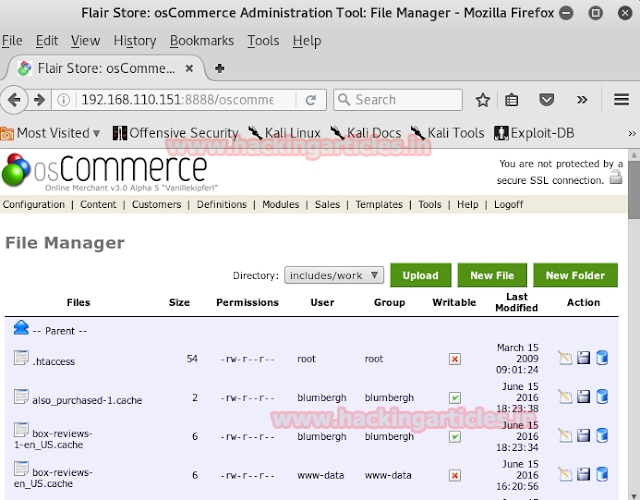Screen dimensions: 640x500
Task: Open the Exploit-DB bookmark
Action: [534, 133]
